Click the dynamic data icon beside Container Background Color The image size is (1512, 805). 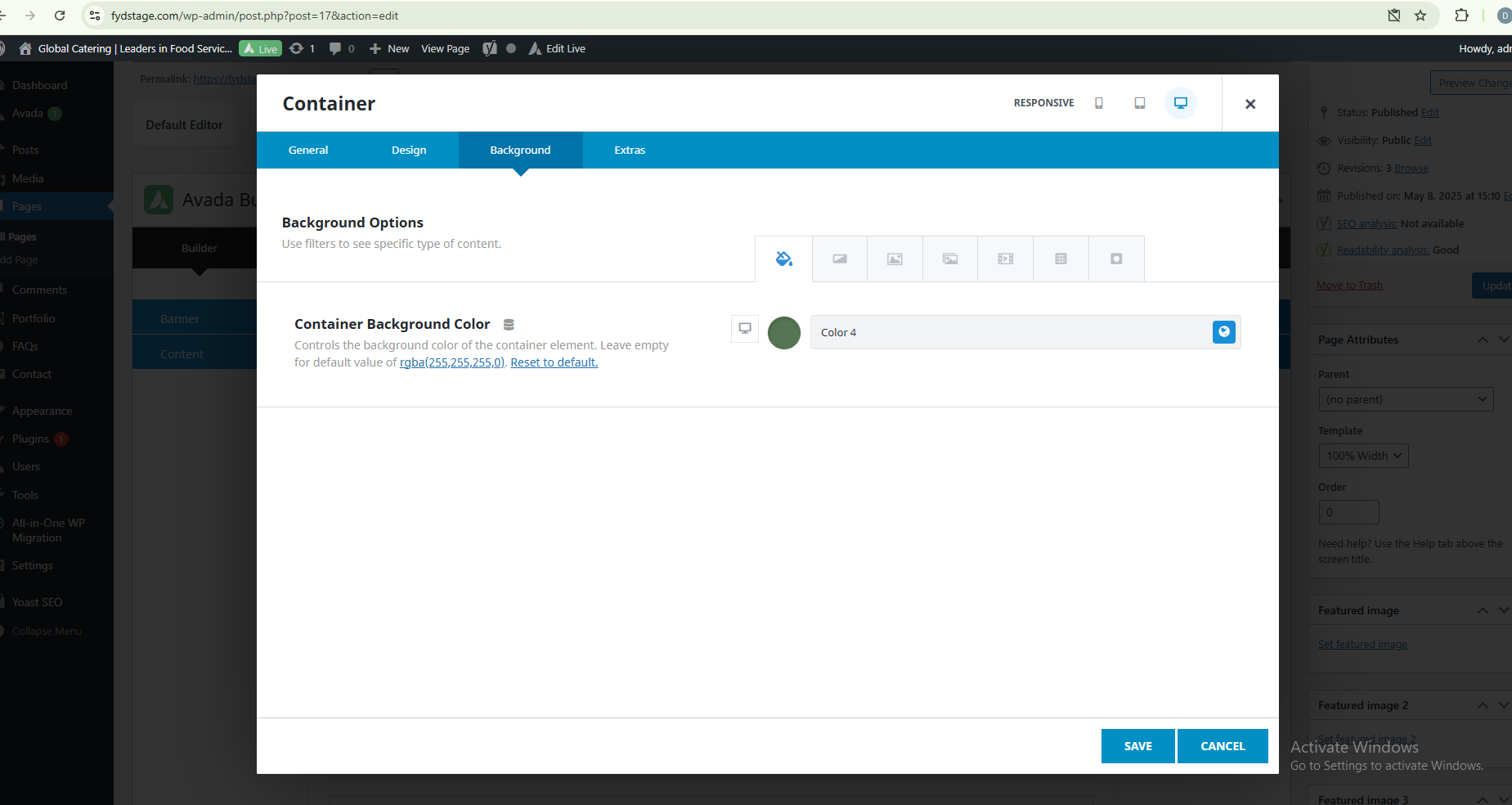coord(509,325)
